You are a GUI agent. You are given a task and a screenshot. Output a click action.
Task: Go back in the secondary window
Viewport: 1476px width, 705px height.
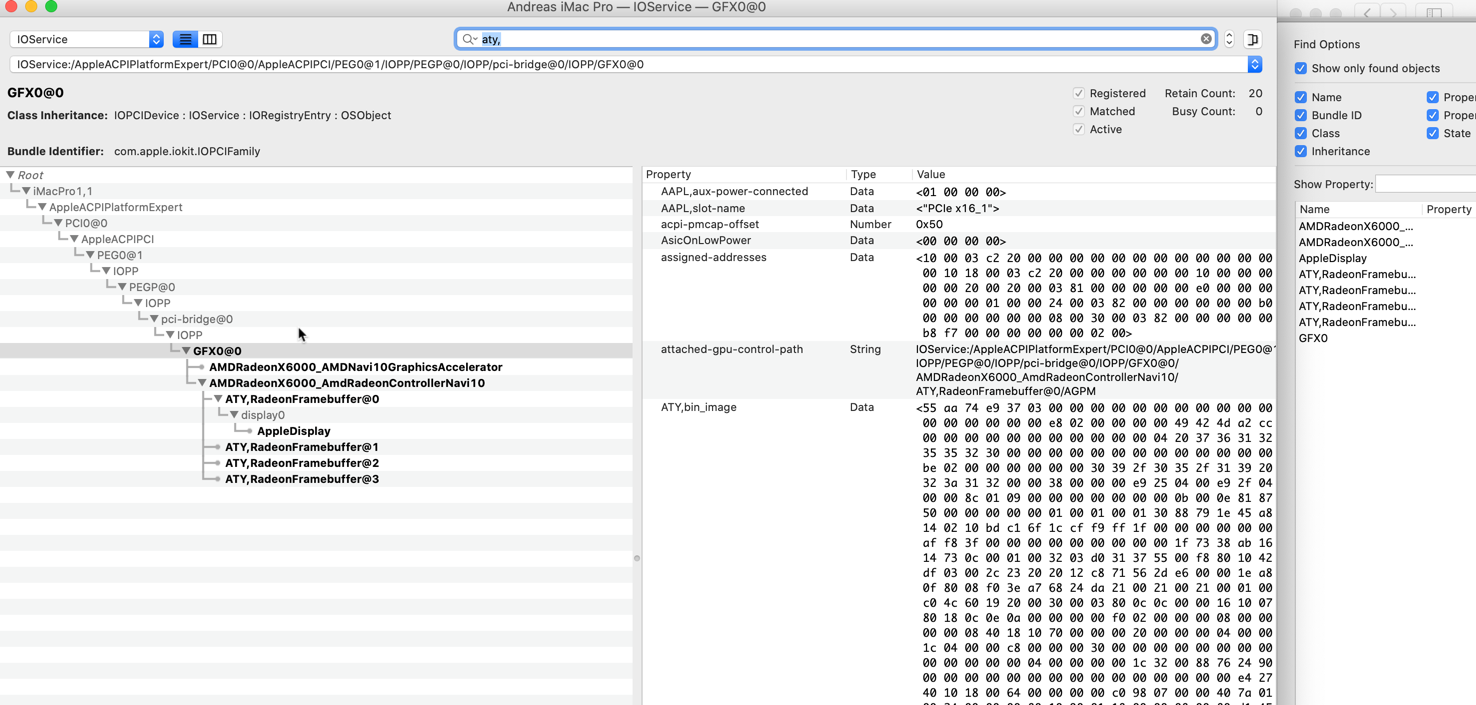click(1367, 13)
